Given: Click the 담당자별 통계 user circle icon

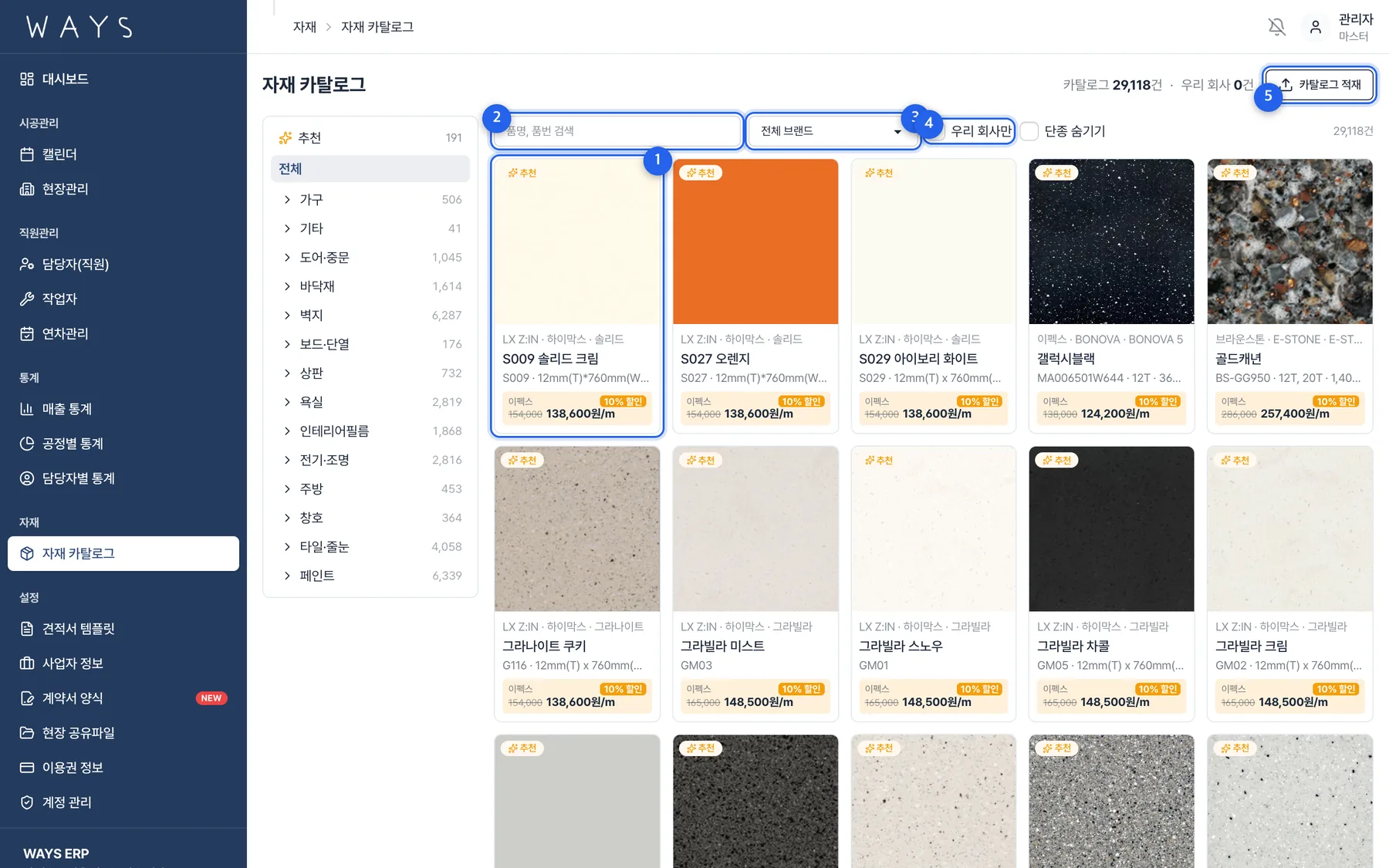Looking at the screenshot, I should pyautogui.click(x=27, y=478).
